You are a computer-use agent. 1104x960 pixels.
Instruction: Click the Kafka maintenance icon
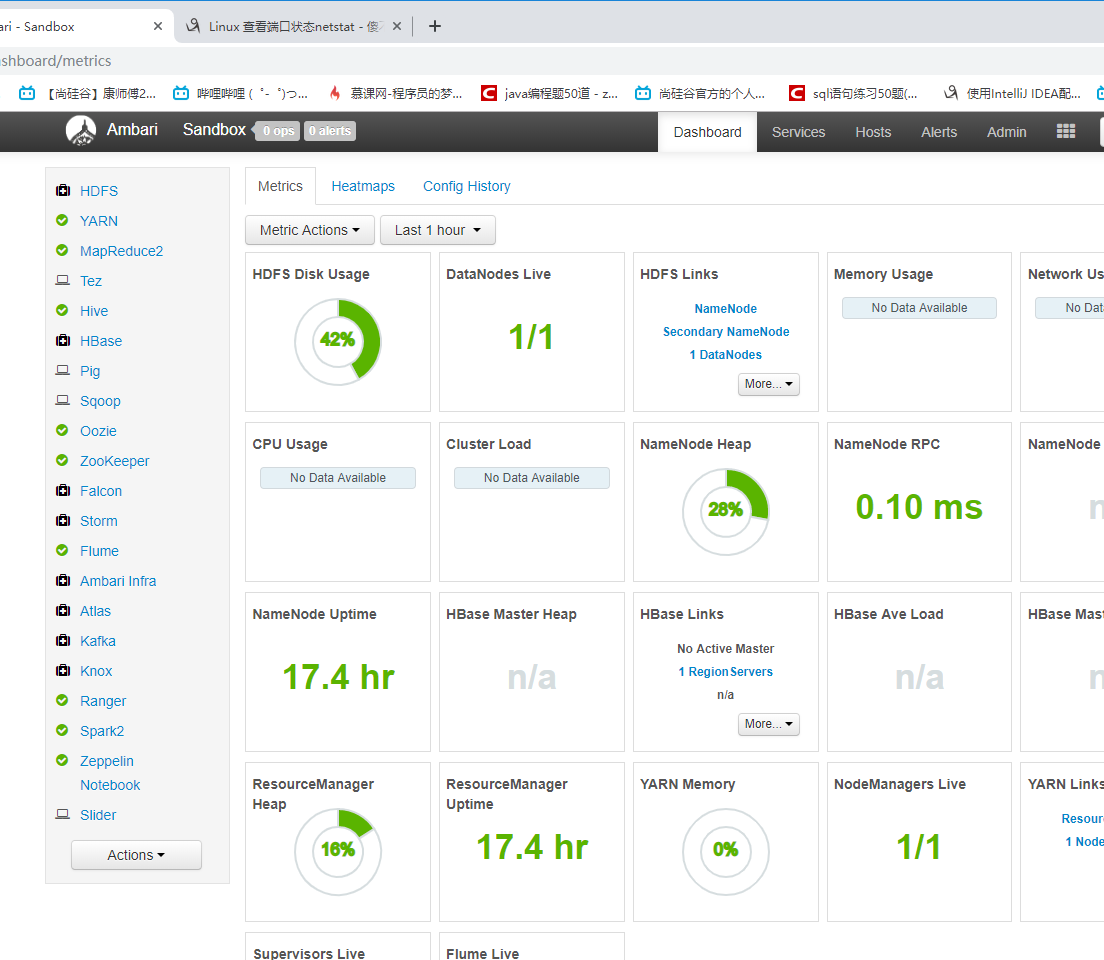tap(63, 640)
